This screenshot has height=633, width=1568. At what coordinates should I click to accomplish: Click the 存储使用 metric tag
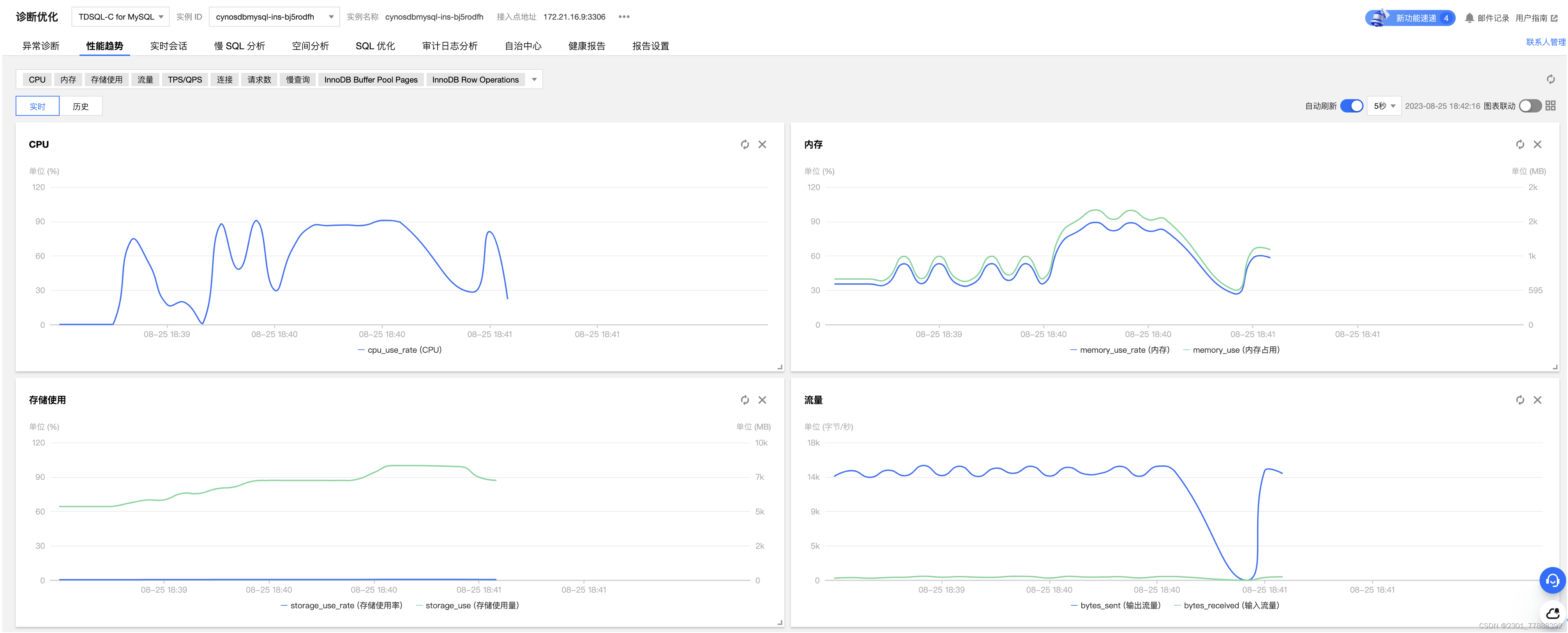point(106,80)
